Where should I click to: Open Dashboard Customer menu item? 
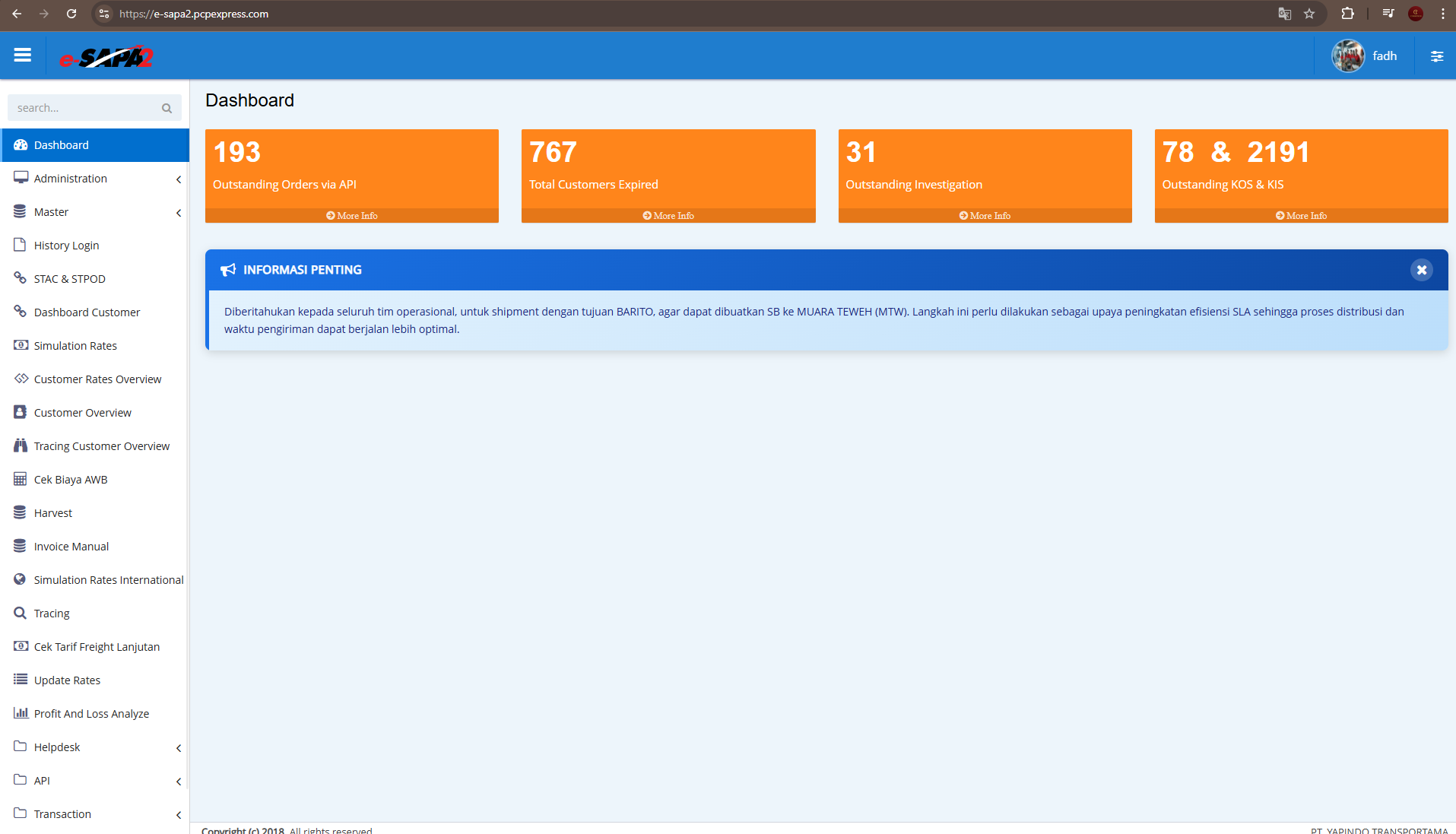point(94,312)
